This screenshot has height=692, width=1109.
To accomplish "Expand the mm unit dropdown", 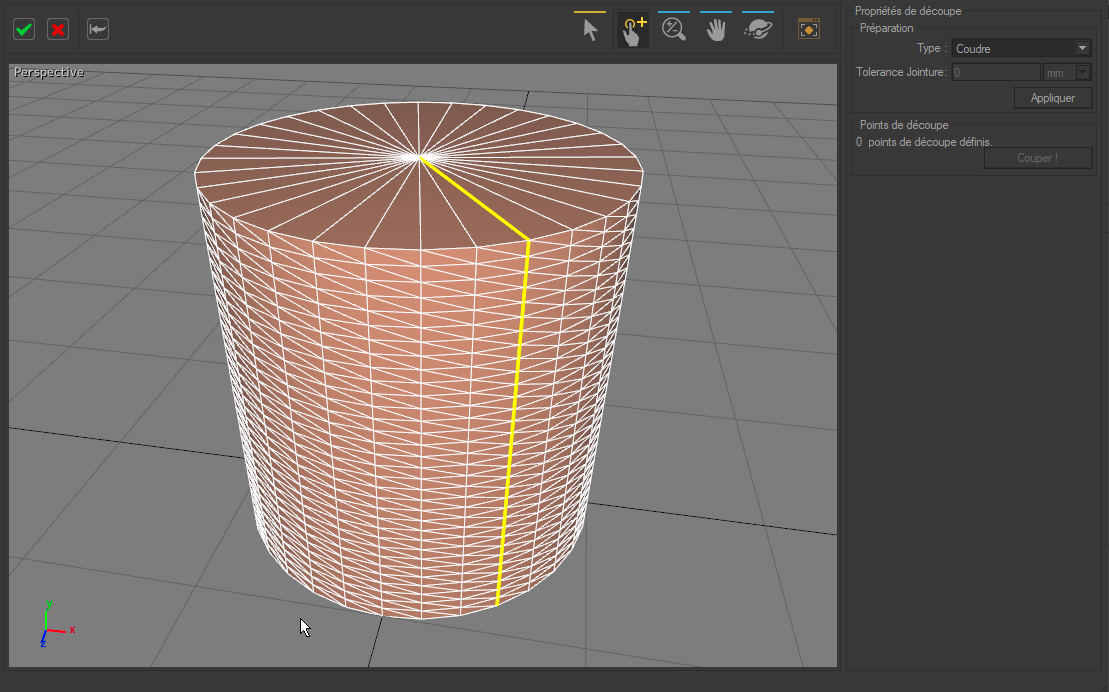I will click(x=1082, y=72).
